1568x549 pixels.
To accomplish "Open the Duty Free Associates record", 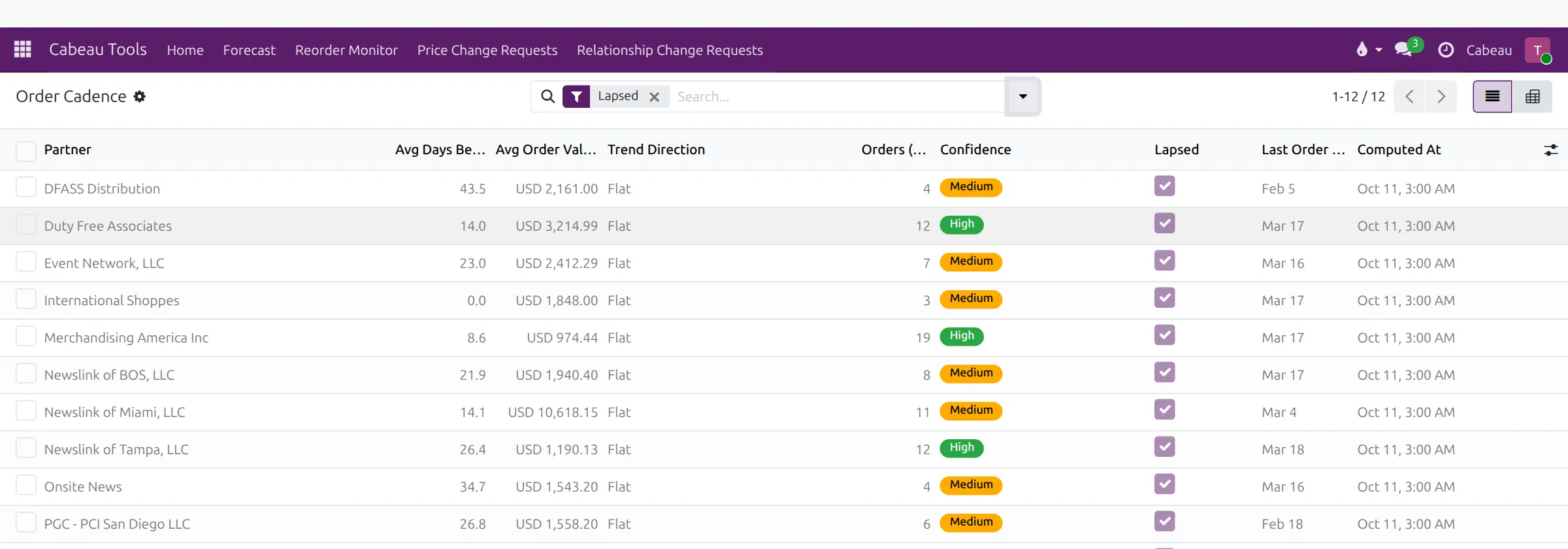I will [108, 226].
